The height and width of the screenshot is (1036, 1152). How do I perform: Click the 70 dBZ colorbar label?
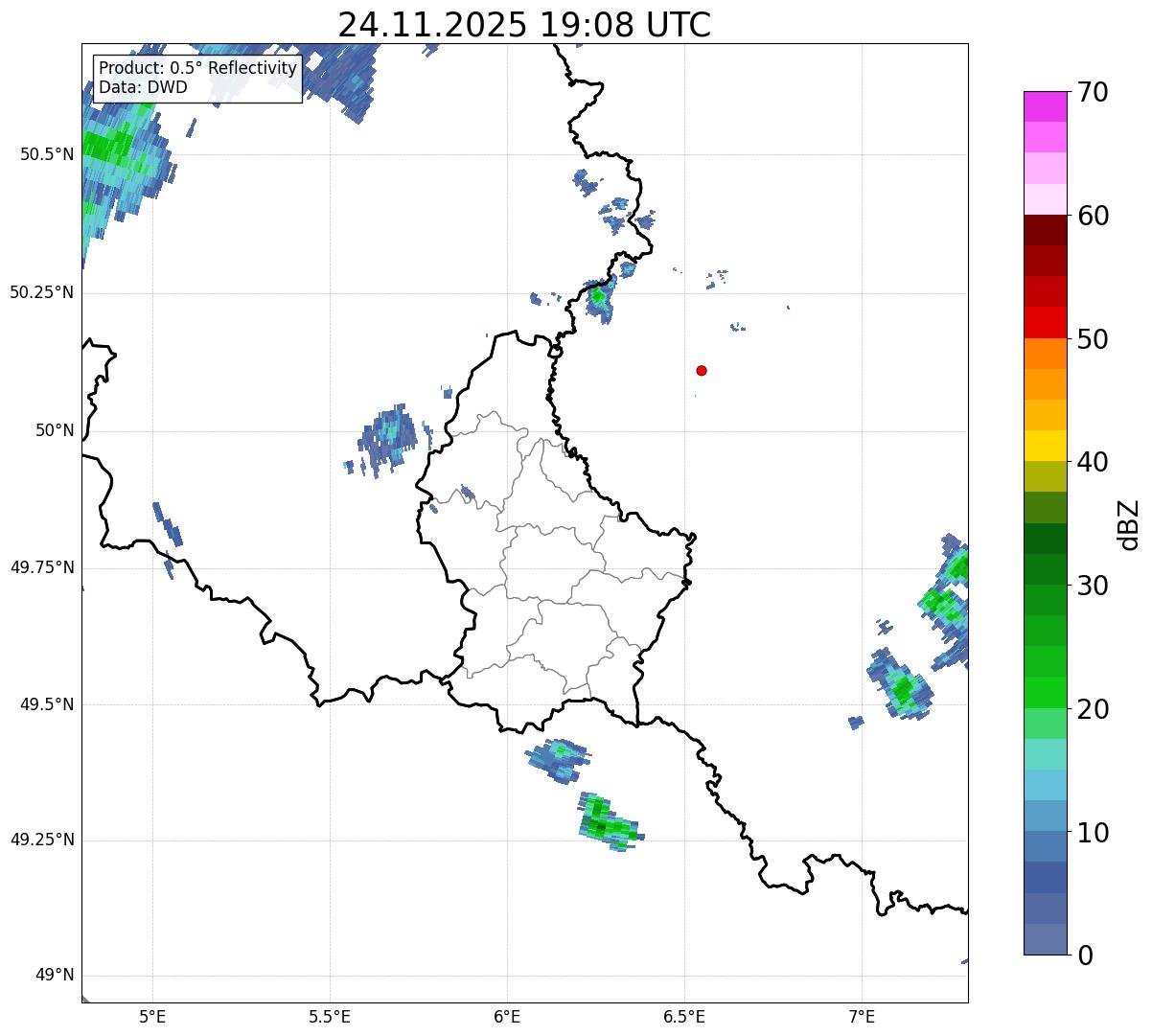1093,92
